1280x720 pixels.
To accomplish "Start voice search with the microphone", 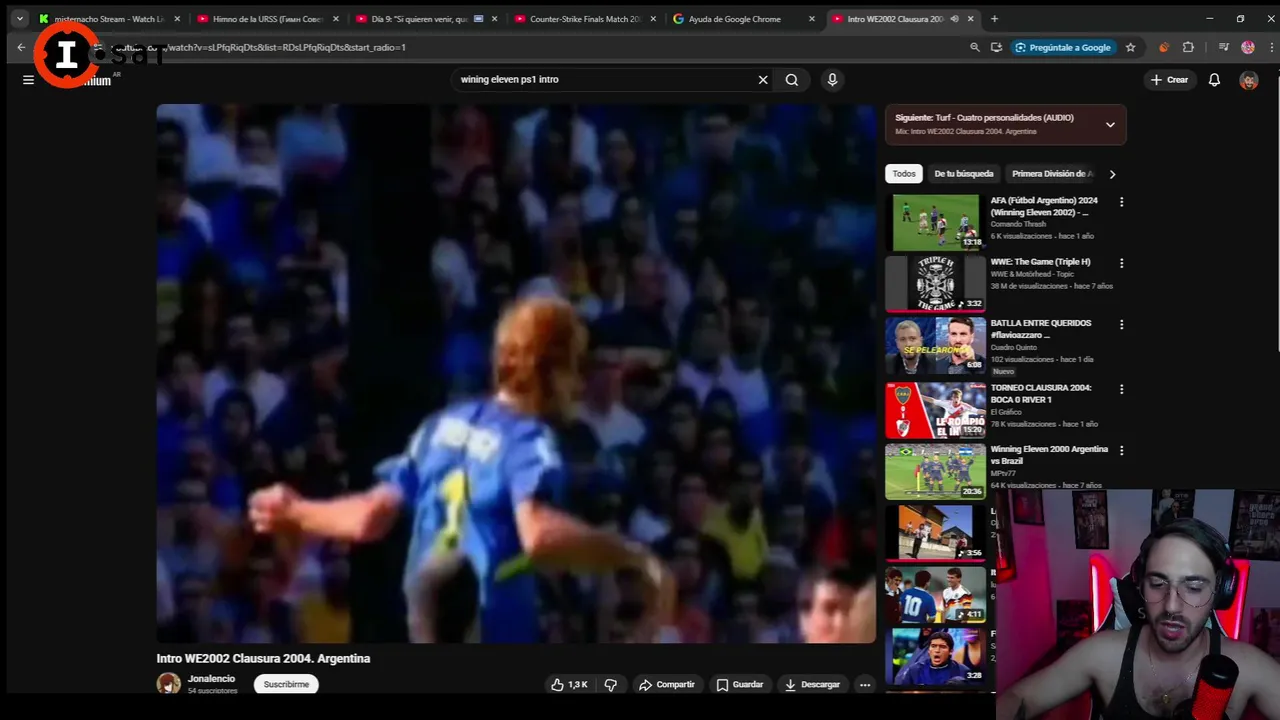I will coord(832,80).
